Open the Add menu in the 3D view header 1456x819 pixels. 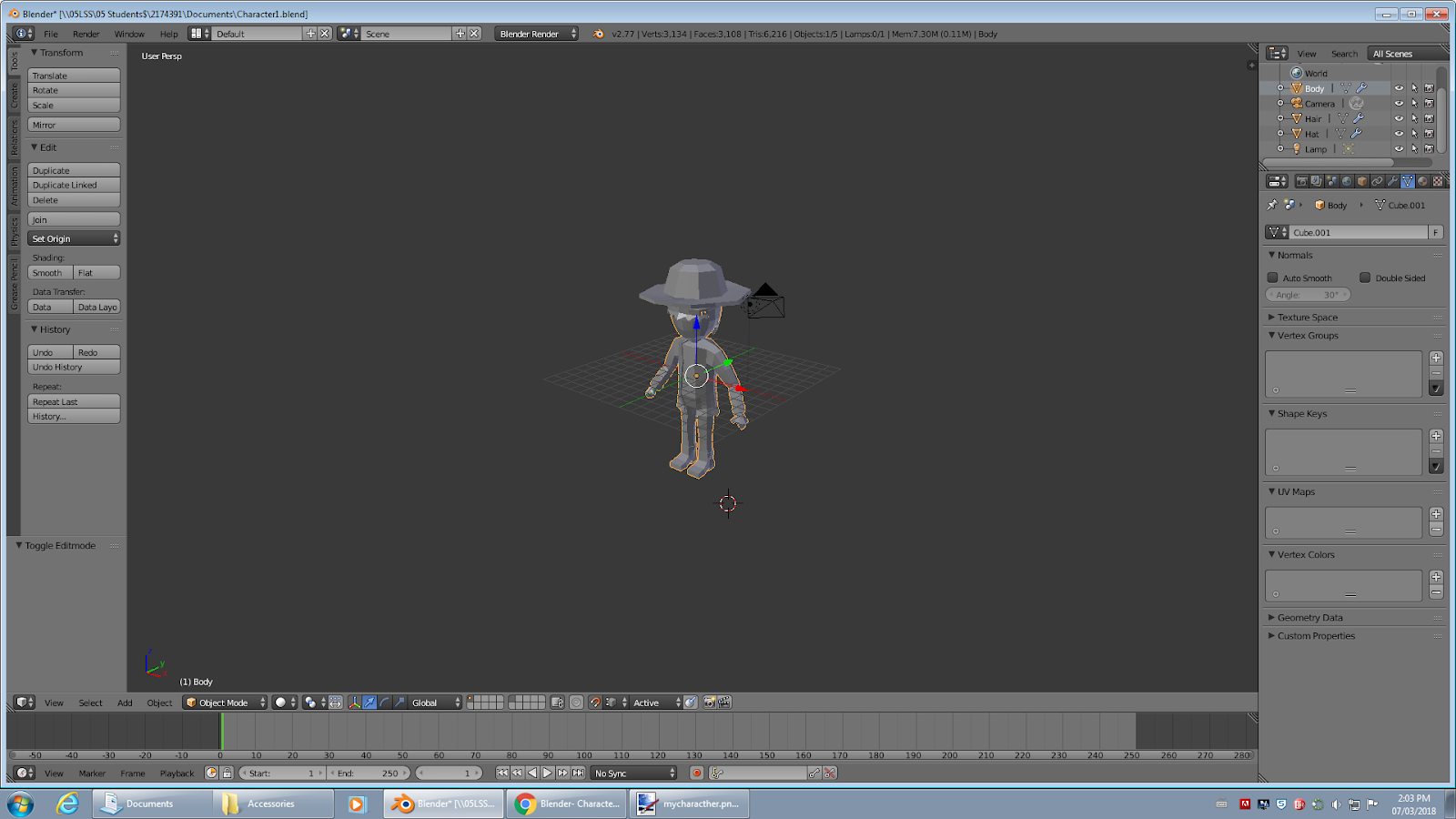tap(125, 703)
